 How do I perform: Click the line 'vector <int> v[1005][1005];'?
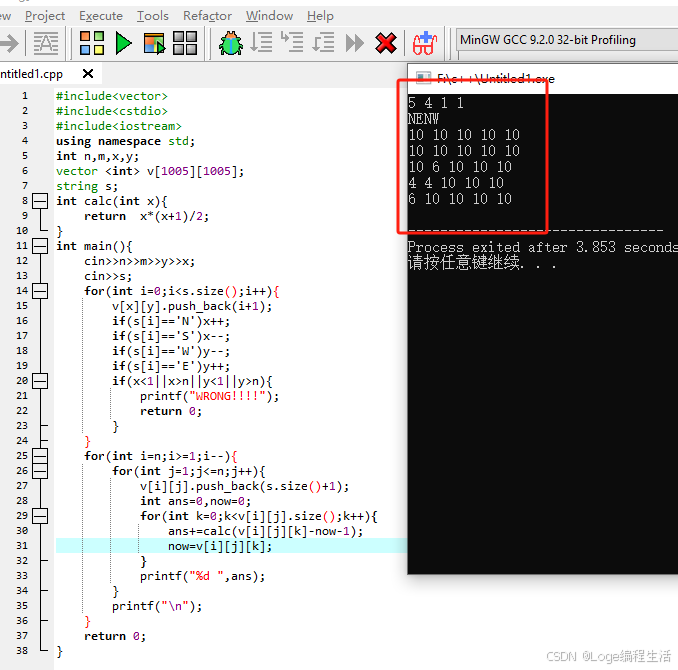(x=150, y=171)
